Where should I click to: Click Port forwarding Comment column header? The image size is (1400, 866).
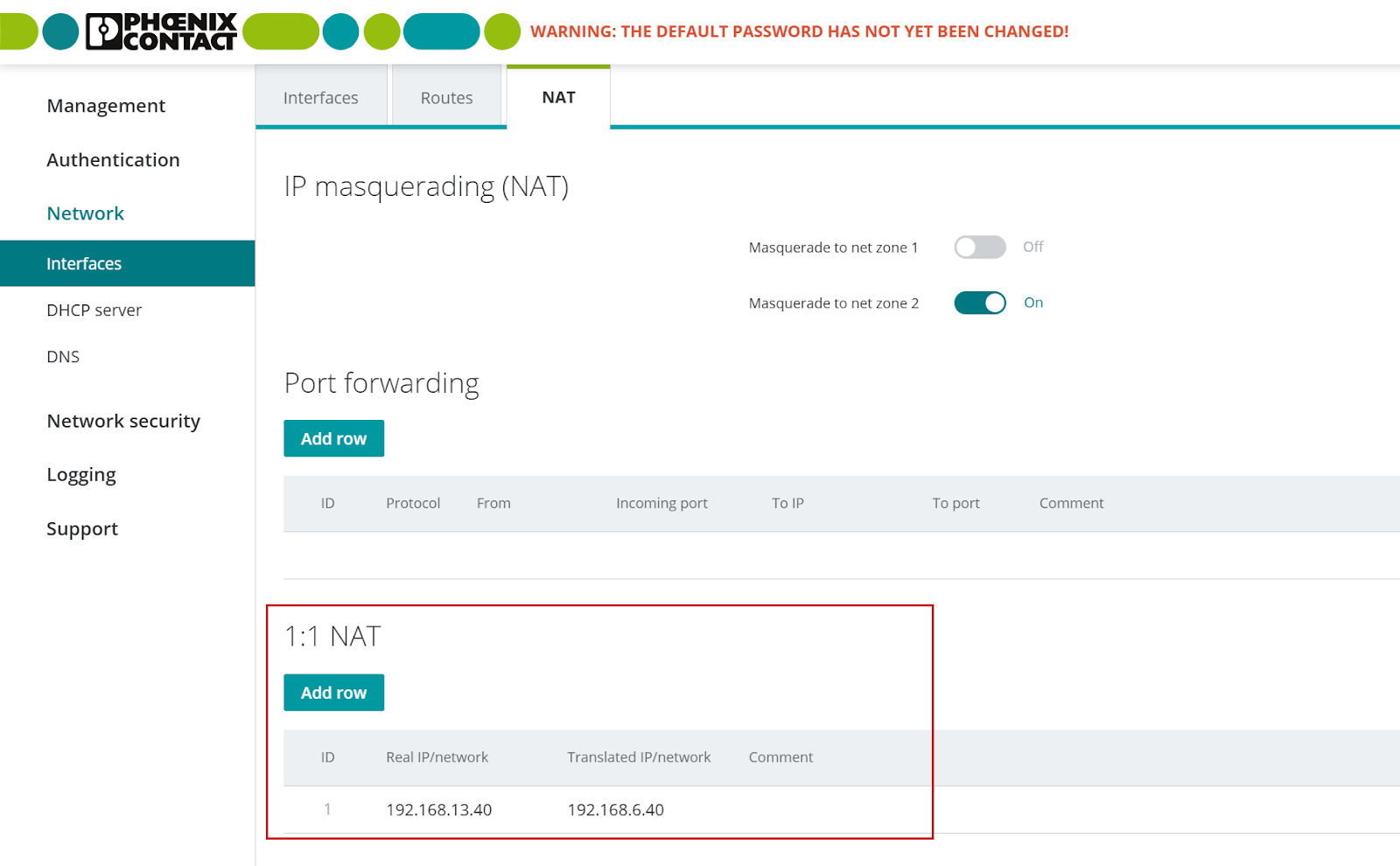click(x=1071, y=503)
